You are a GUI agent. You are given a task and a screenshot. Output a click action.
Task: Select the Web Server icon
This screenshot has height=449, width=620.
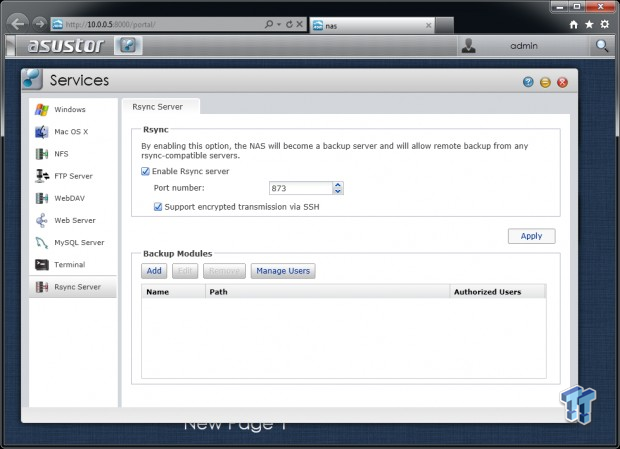(x=42, y=220)
